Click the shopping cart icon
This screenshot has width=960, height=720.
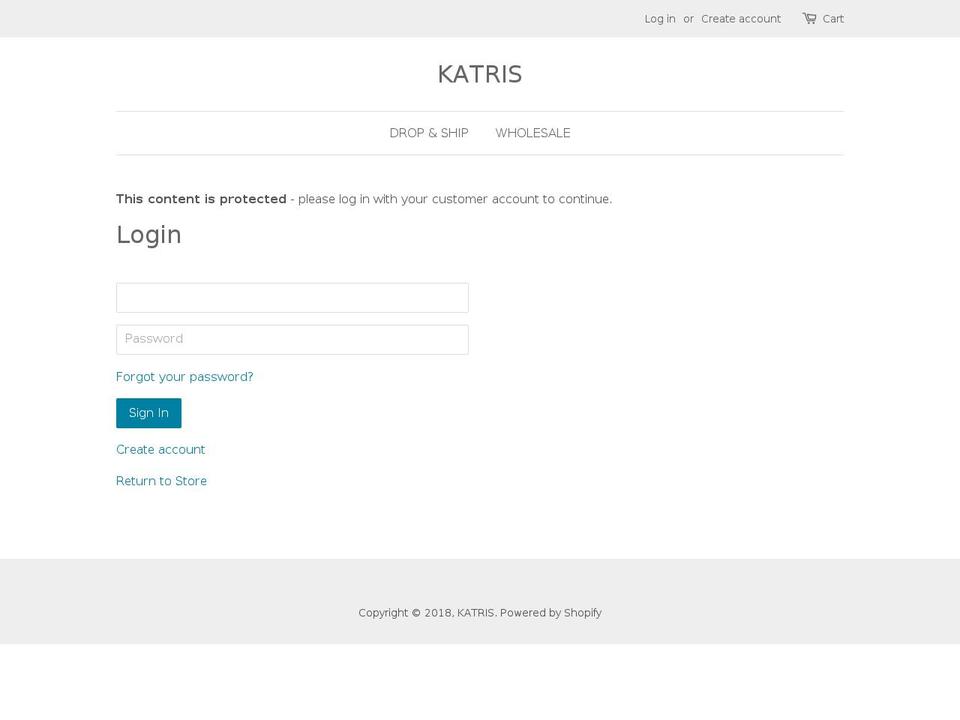809,18
